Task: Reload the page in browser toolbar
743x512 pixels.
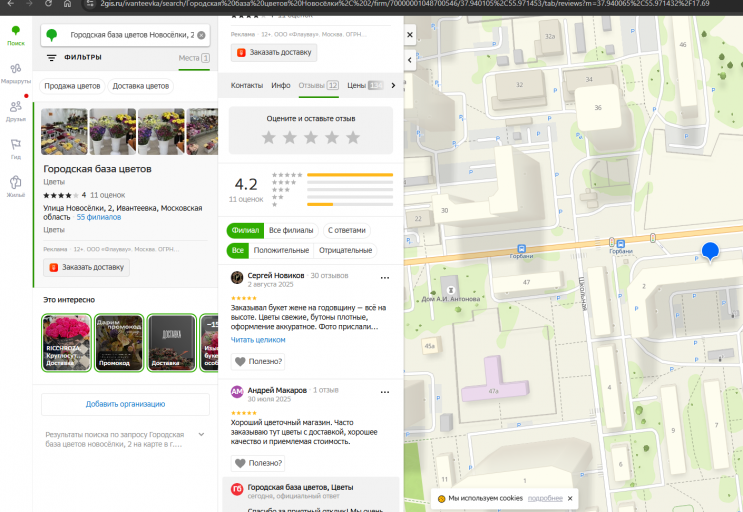Action: coord(48,4)
